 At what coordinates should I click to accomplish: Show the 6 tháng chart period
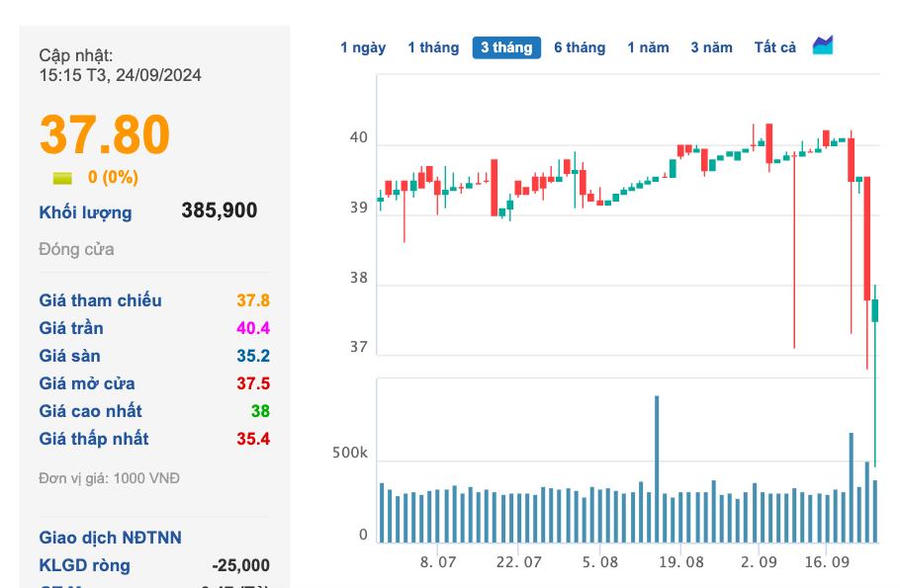coord(580,48)
